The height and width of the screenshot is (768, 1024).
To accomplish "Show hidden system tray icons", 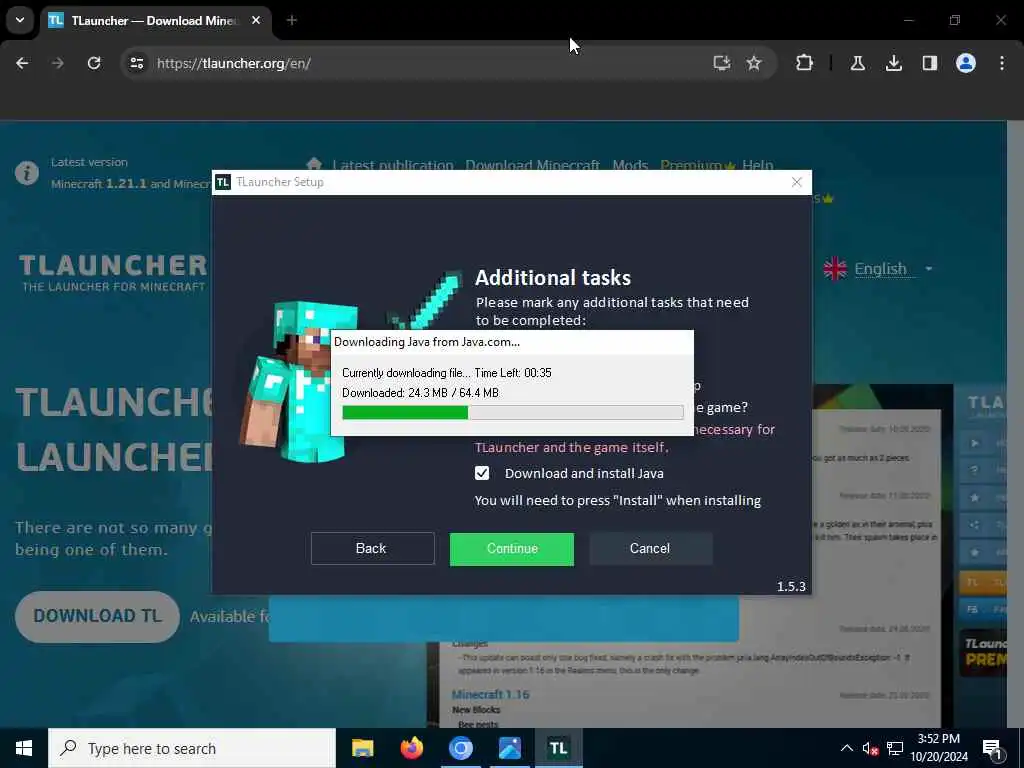I will point(846,748).
